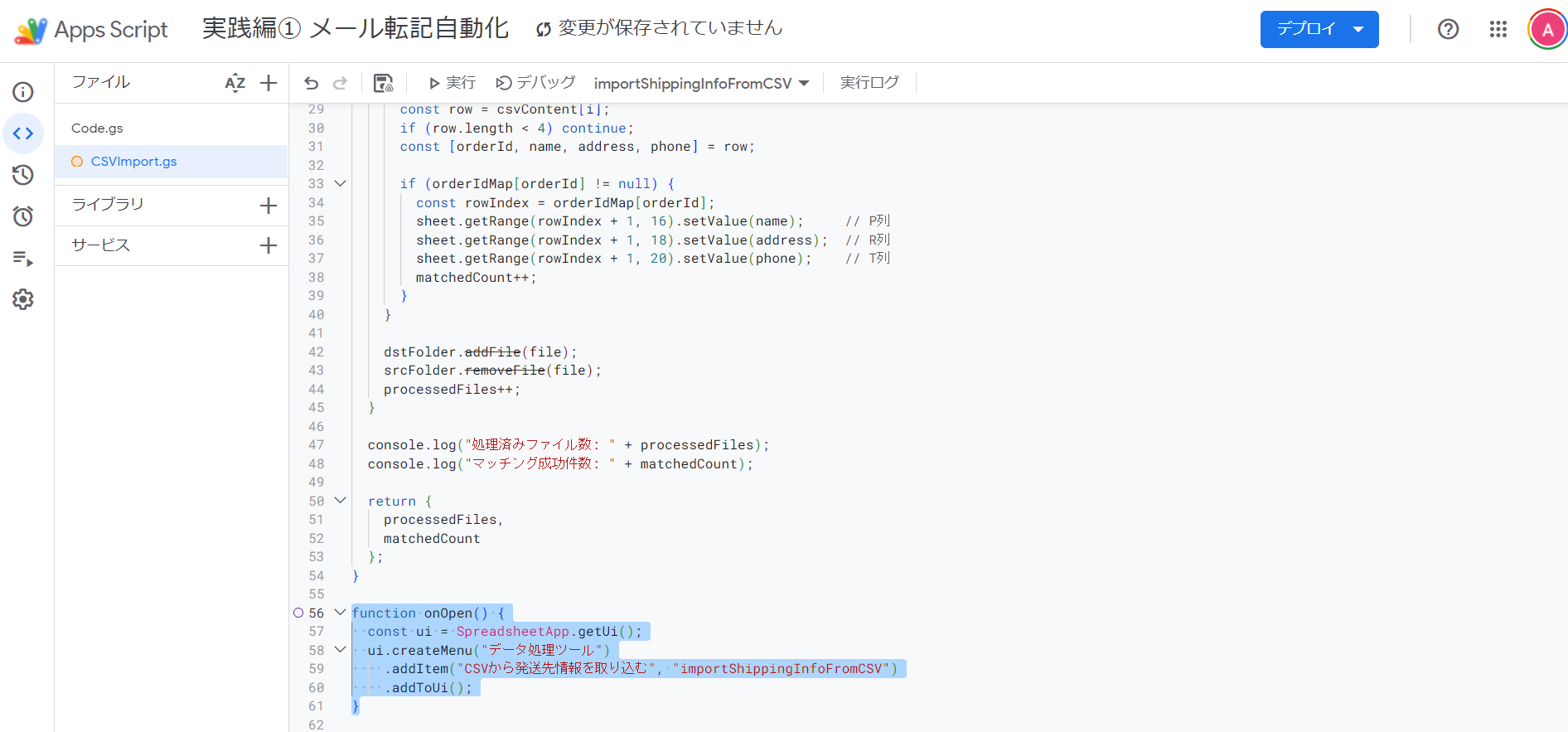This screenshot has width=1568, height=732.
Task: Open the Triggers alarm clock icon
Action: 23,216
